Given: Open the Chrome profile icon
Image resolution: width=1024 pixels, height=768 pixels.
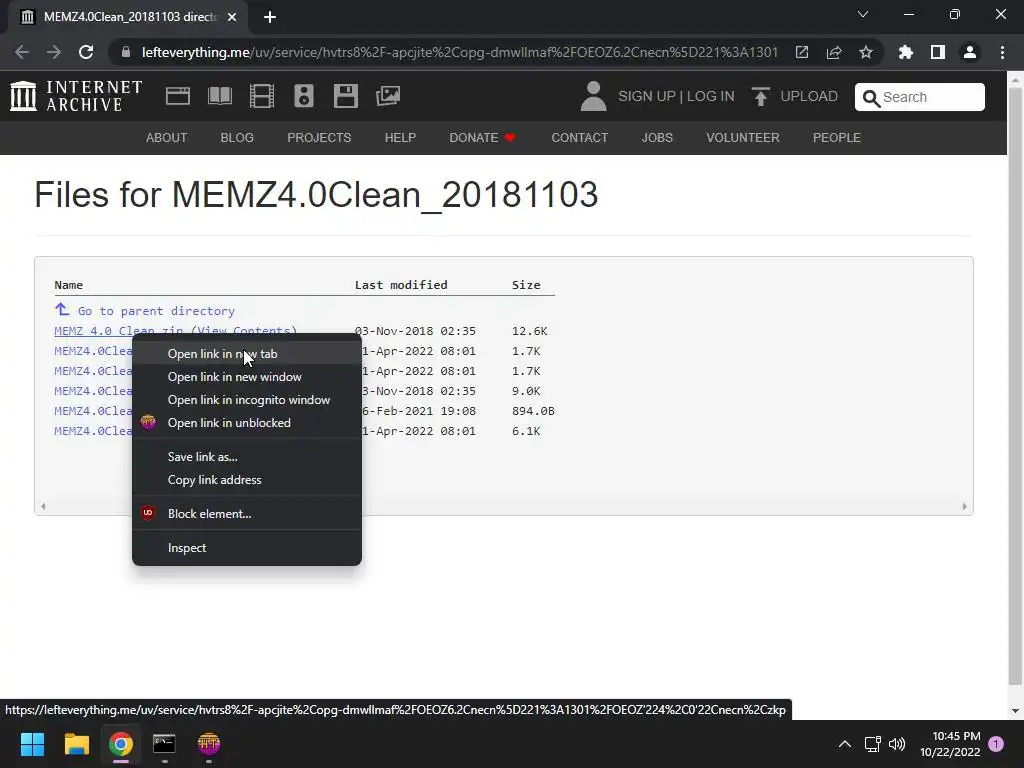Looking at the screenshot, I should click(970, 52).
